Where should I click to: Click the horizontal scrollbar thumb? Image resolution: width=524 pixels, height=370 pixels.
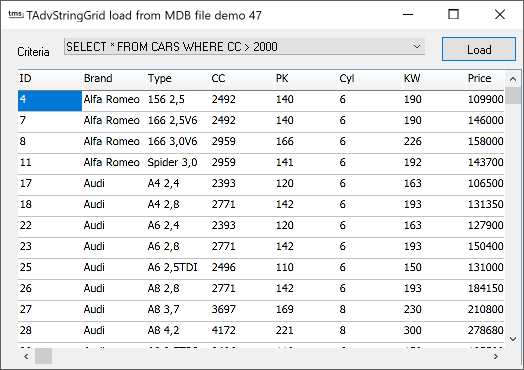43,356
